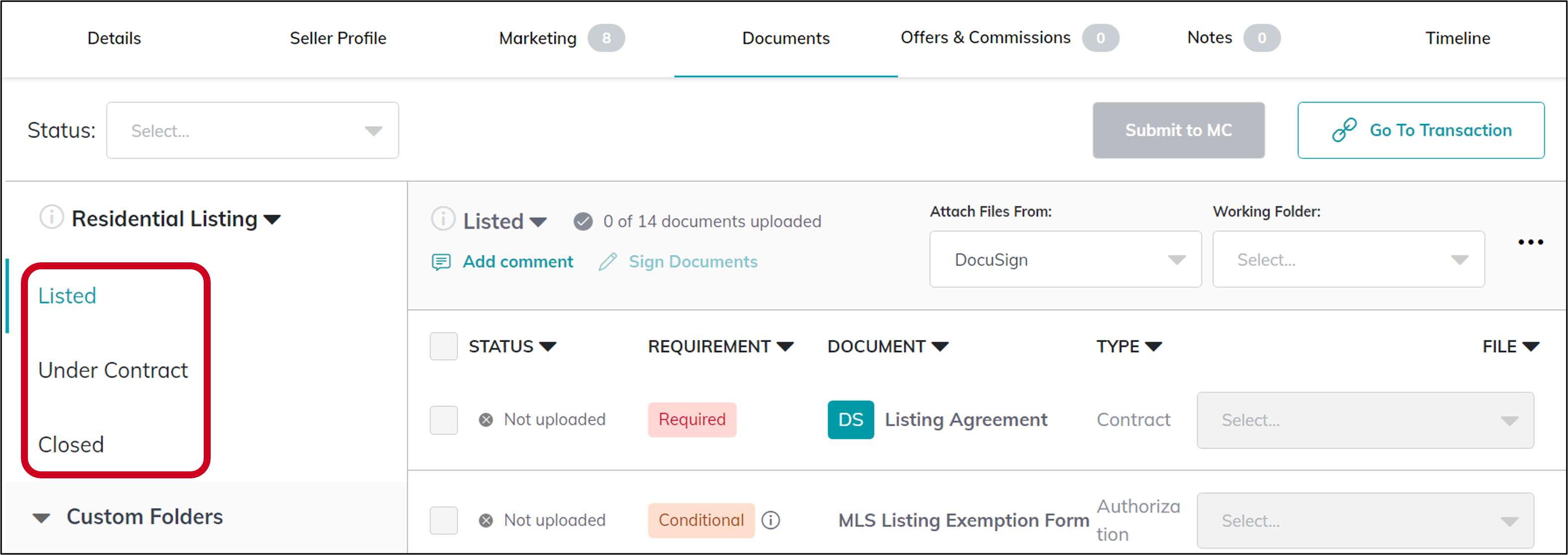Open the Status select dropdown

pos(253,130)
